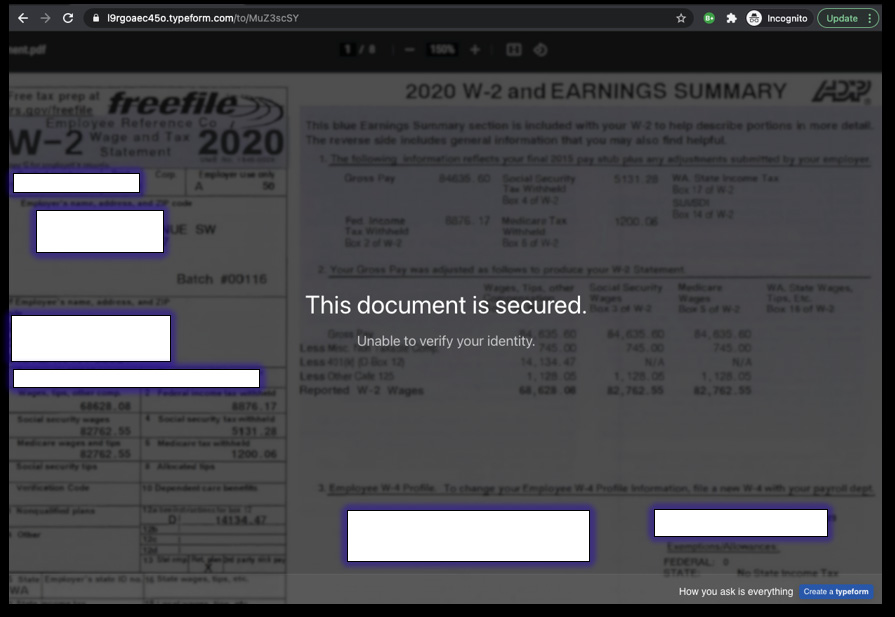View site info via the padlock icon

click(x=95, y=18)
